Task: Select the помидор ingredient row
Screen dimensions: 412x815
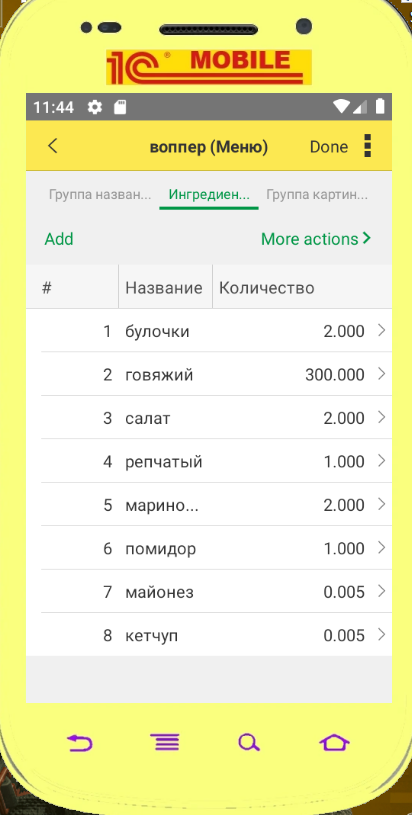Action: point(209,548)
